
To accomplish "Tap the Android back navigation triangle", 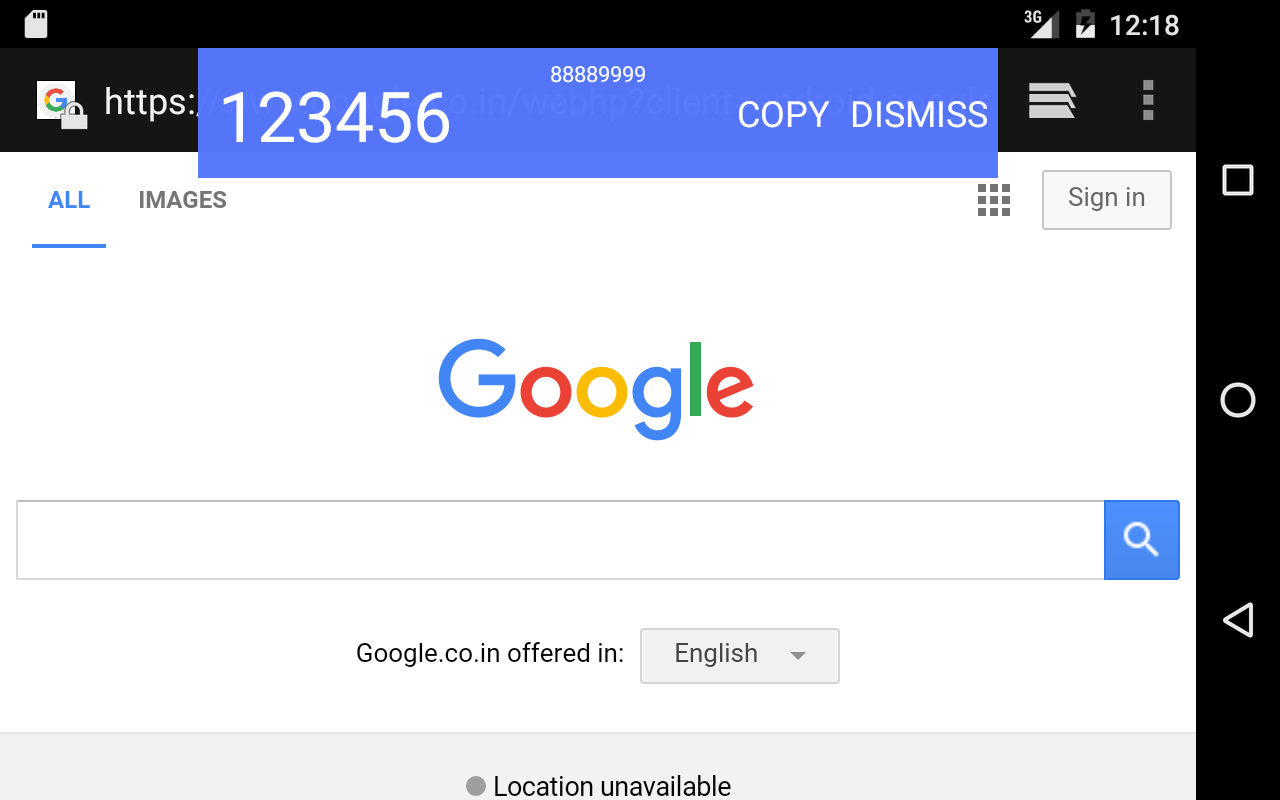I will tap(1238, 620).
